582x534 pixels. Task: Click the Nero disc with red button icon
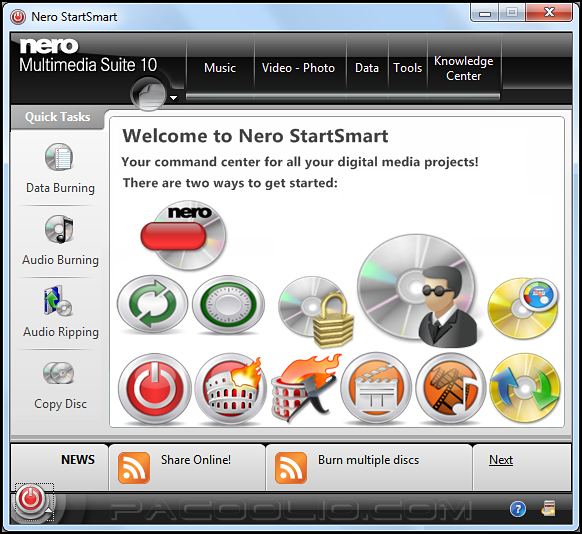pos(184,235)
